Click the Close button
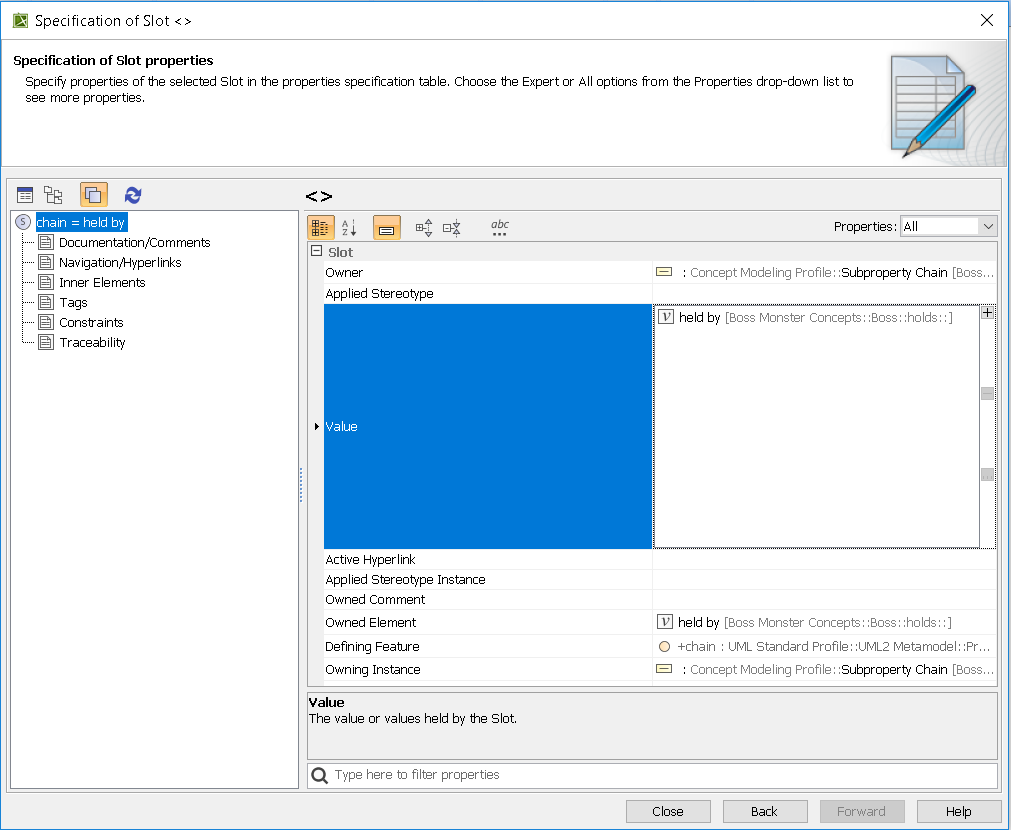 (668, 811)
